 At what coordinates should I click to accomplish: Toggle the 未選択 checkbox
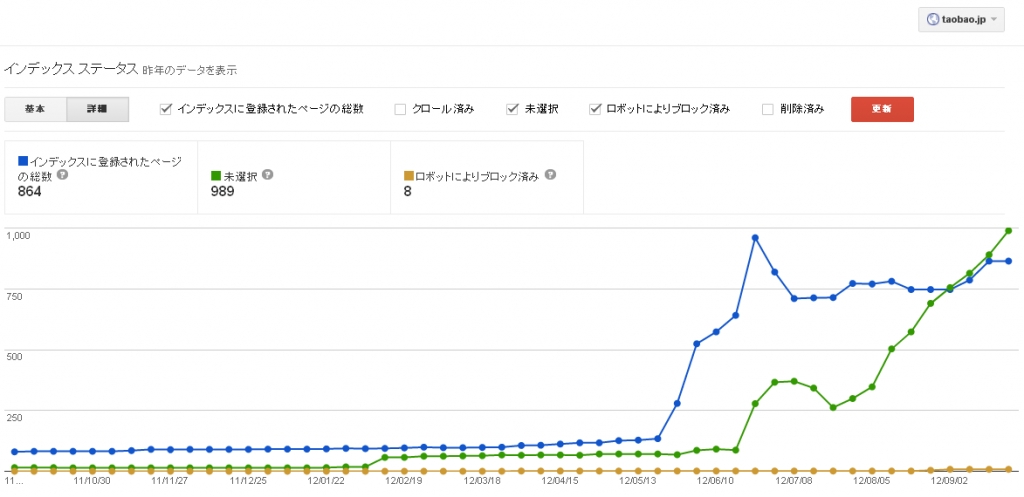coord(512,109)
